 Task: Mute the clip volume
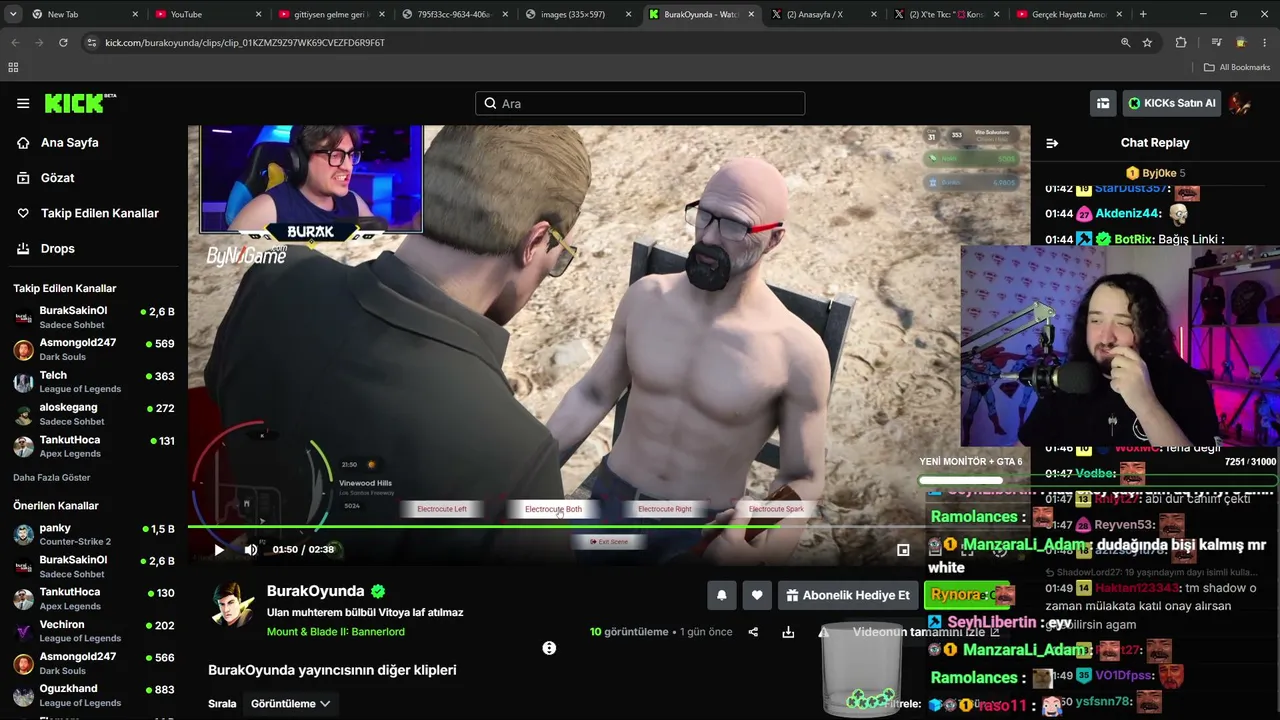click(x=251, y=549)
